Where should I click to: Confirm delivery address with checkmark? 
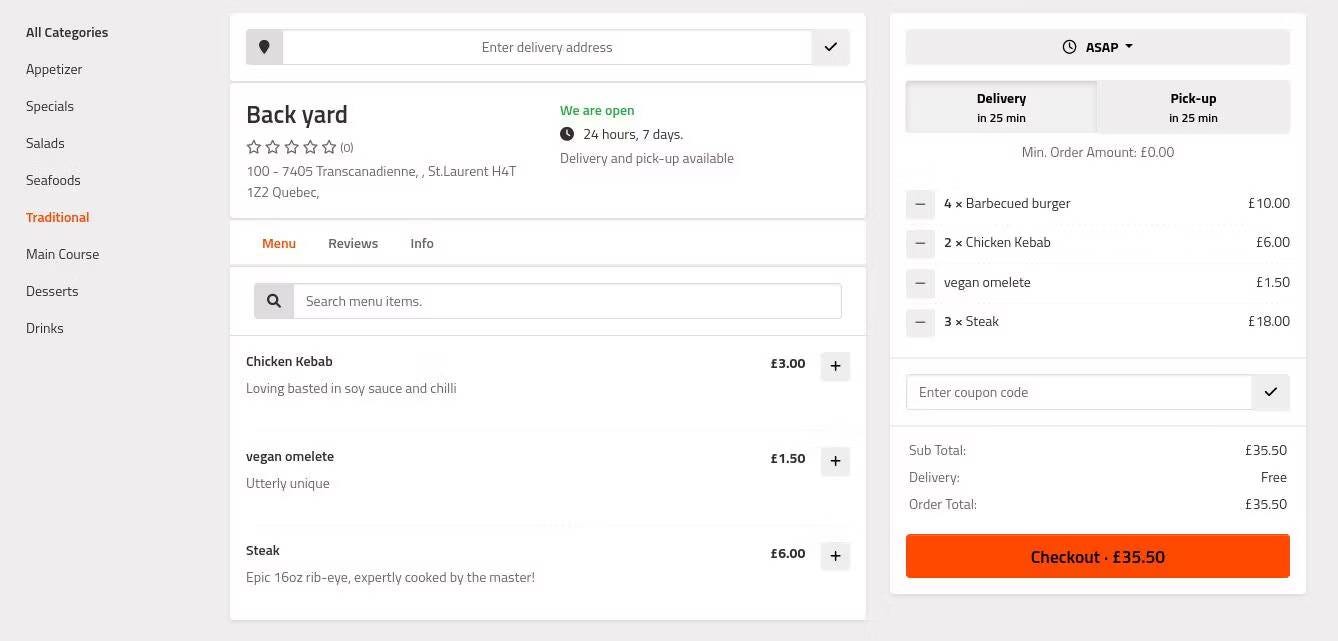pyautogui.click(x=830, y=47)
